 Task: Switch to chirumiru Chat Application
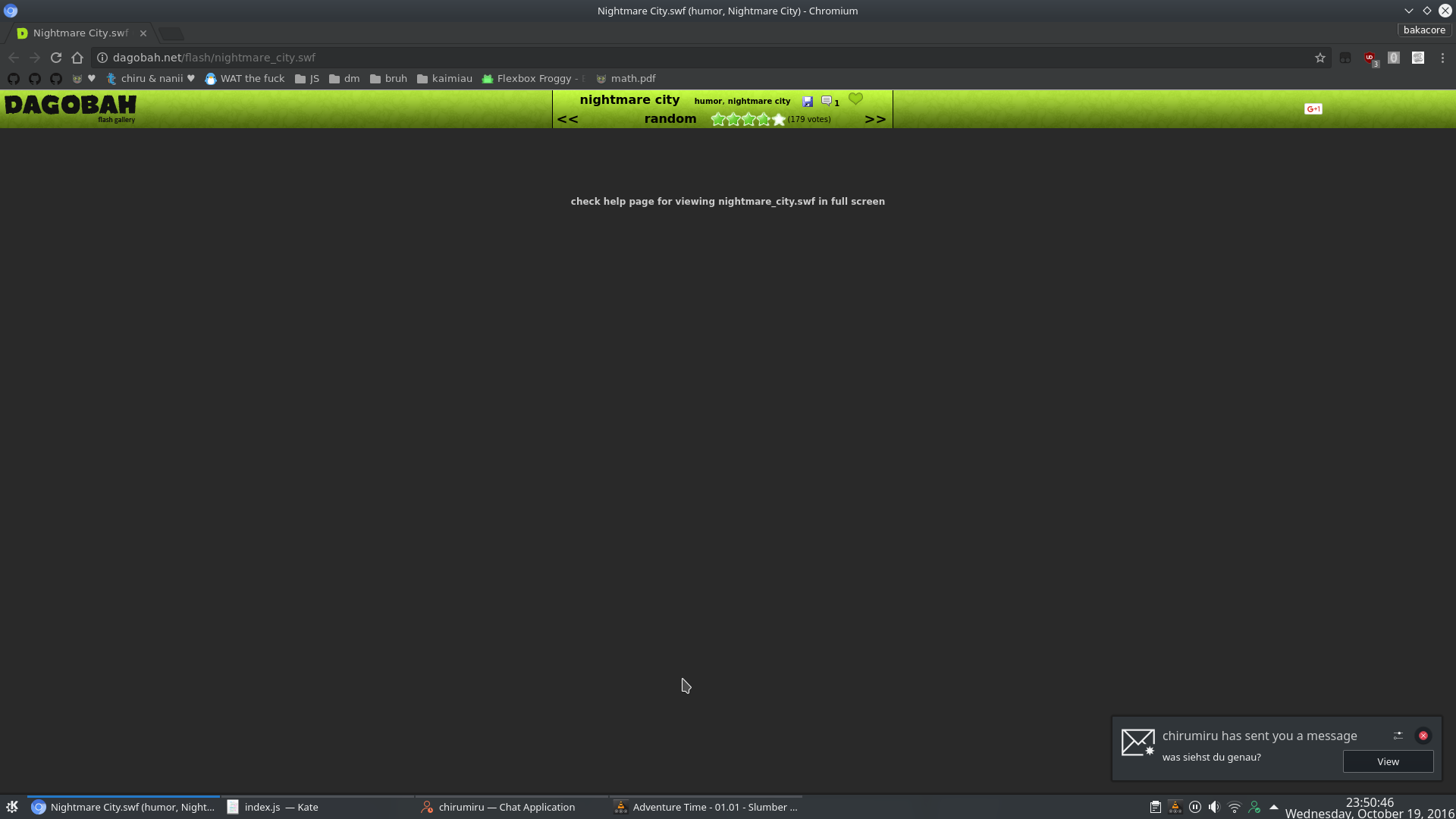(512, 807)
